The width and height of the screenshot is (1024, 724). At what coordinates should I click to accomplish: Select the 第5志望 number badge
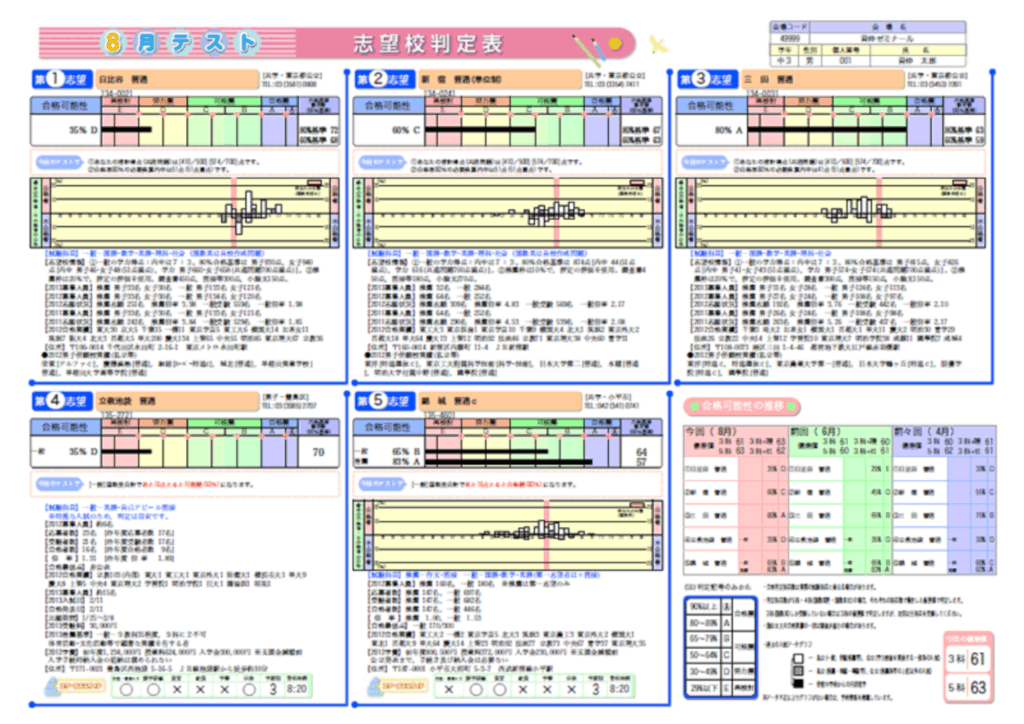click(x=378, y=402)
